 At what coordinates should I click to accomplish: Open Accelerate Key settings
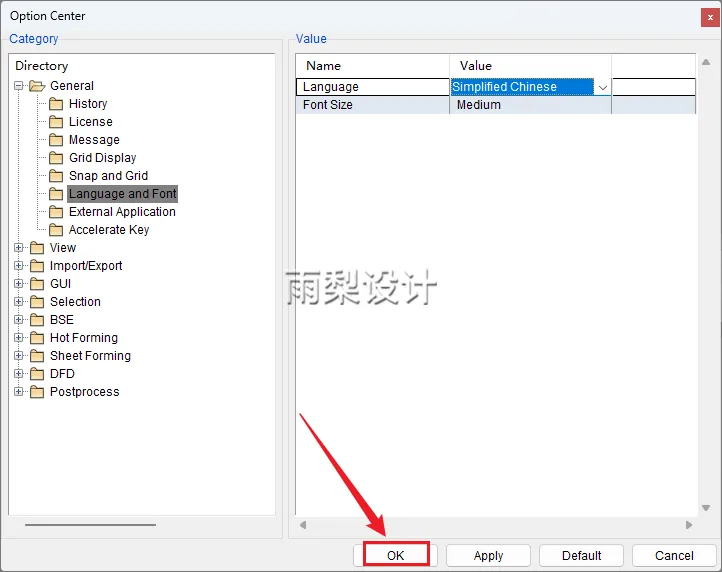pos(109,229)
